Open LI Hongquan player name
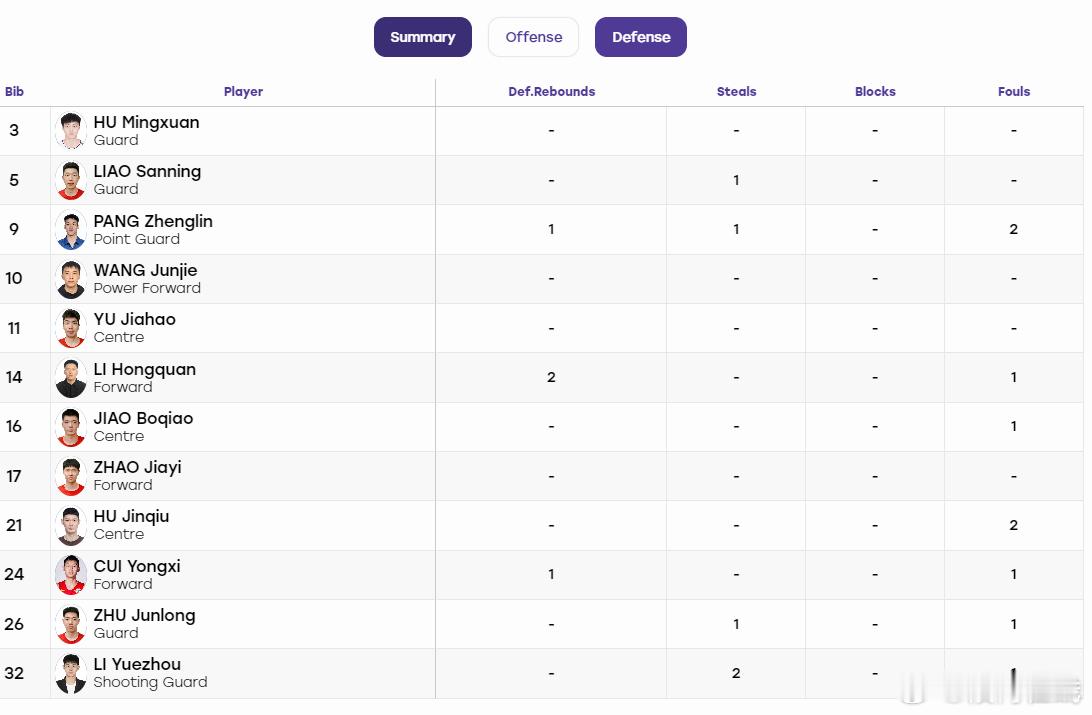 145,369
